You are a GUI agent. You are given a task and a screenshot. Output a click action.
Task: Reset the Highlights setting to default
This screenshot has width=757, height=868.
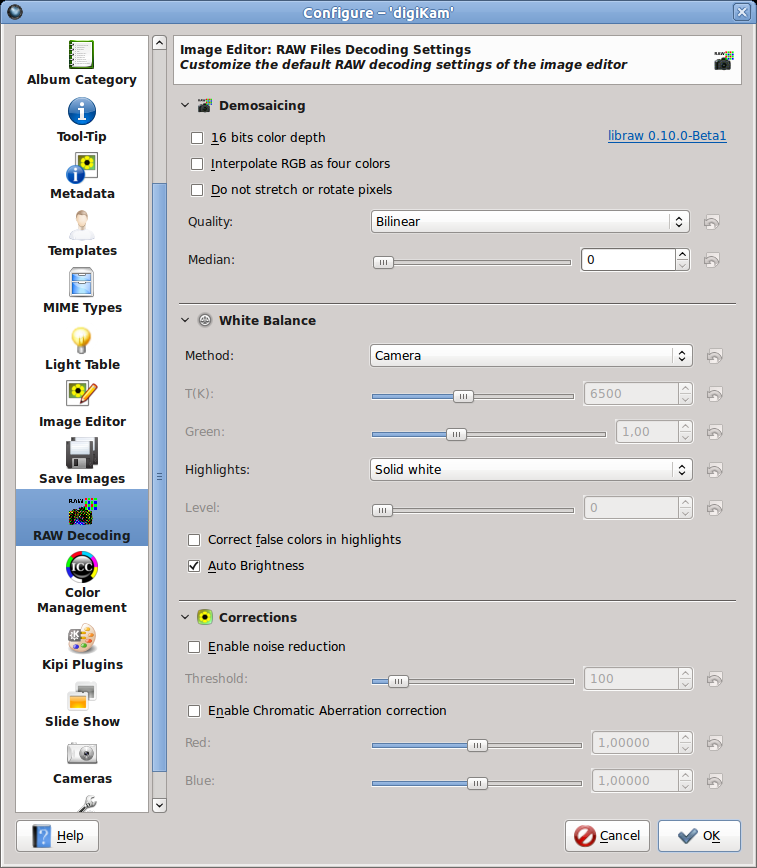pyautogui.click(x=715, y=470)
